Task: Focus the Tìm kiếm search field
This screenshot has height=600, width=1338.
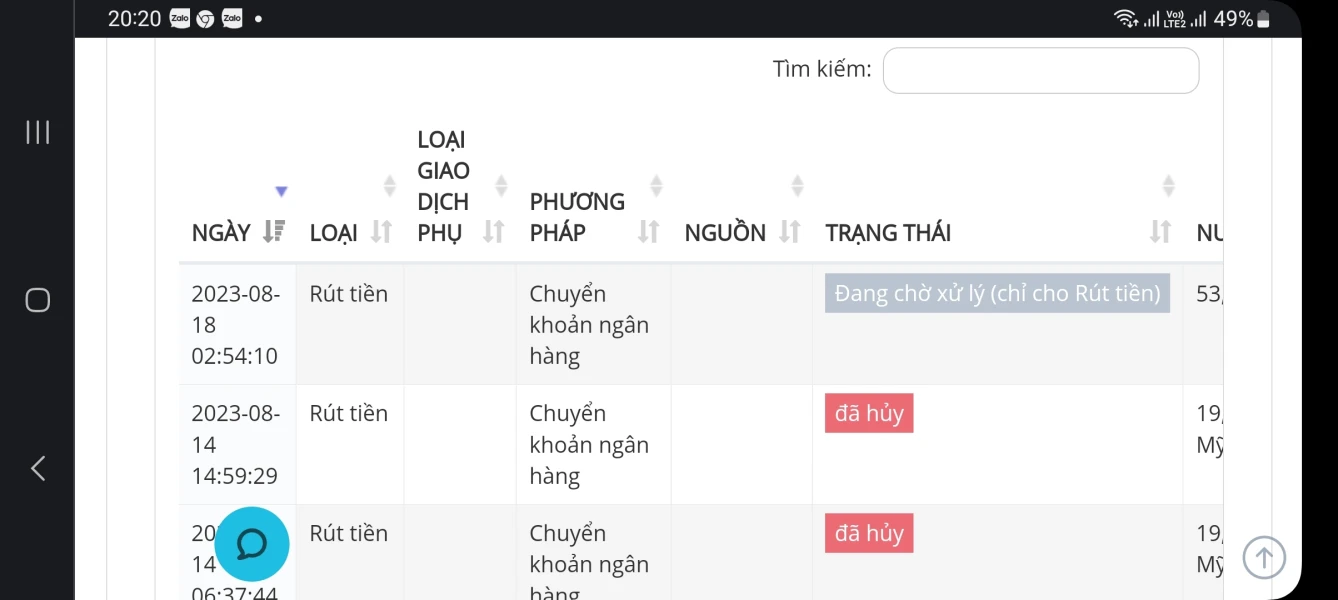Action: click(x=1040, y=70)
